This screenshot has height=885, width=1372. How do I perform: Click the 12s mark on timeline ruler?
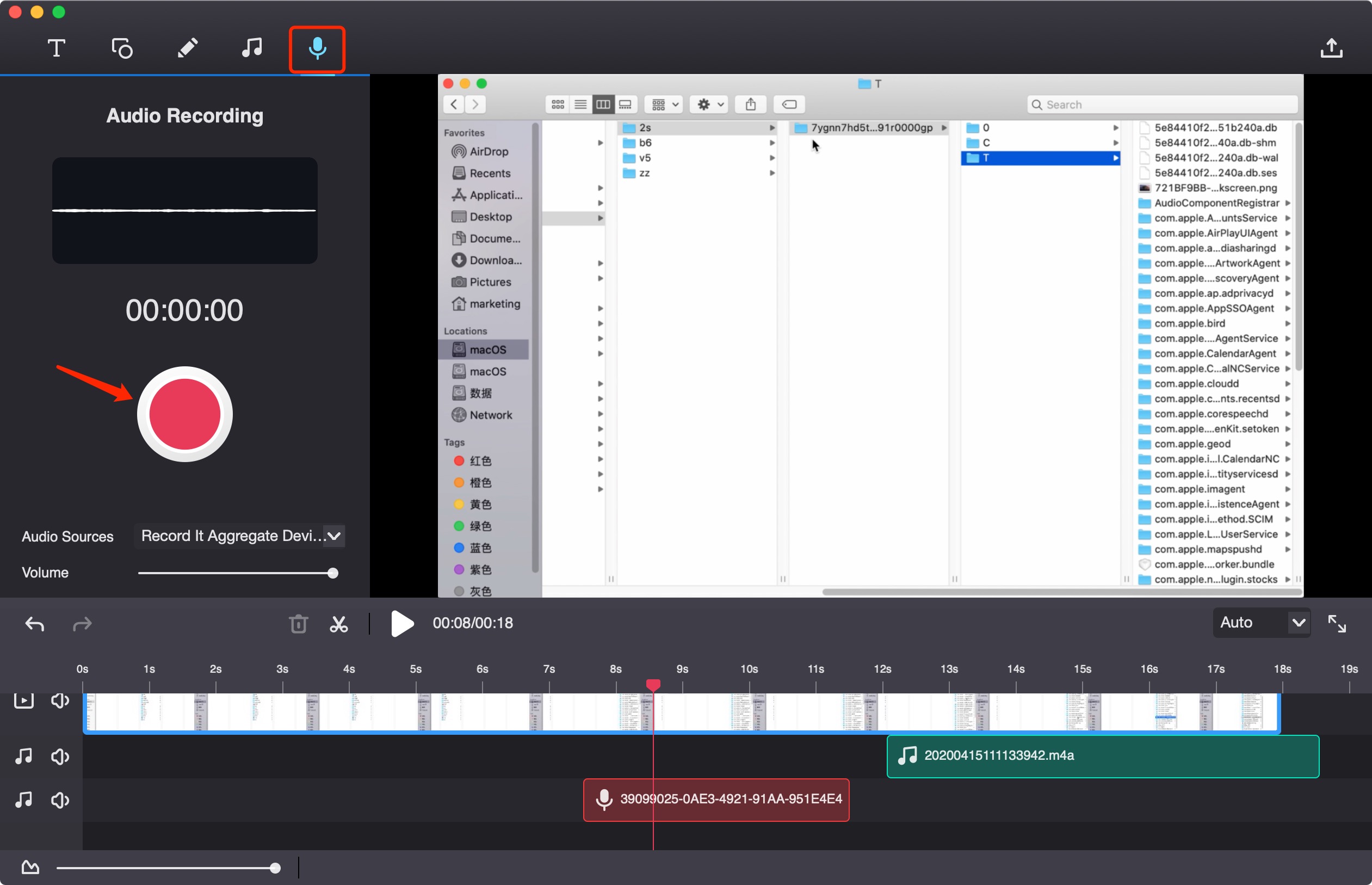click(882, 669)
